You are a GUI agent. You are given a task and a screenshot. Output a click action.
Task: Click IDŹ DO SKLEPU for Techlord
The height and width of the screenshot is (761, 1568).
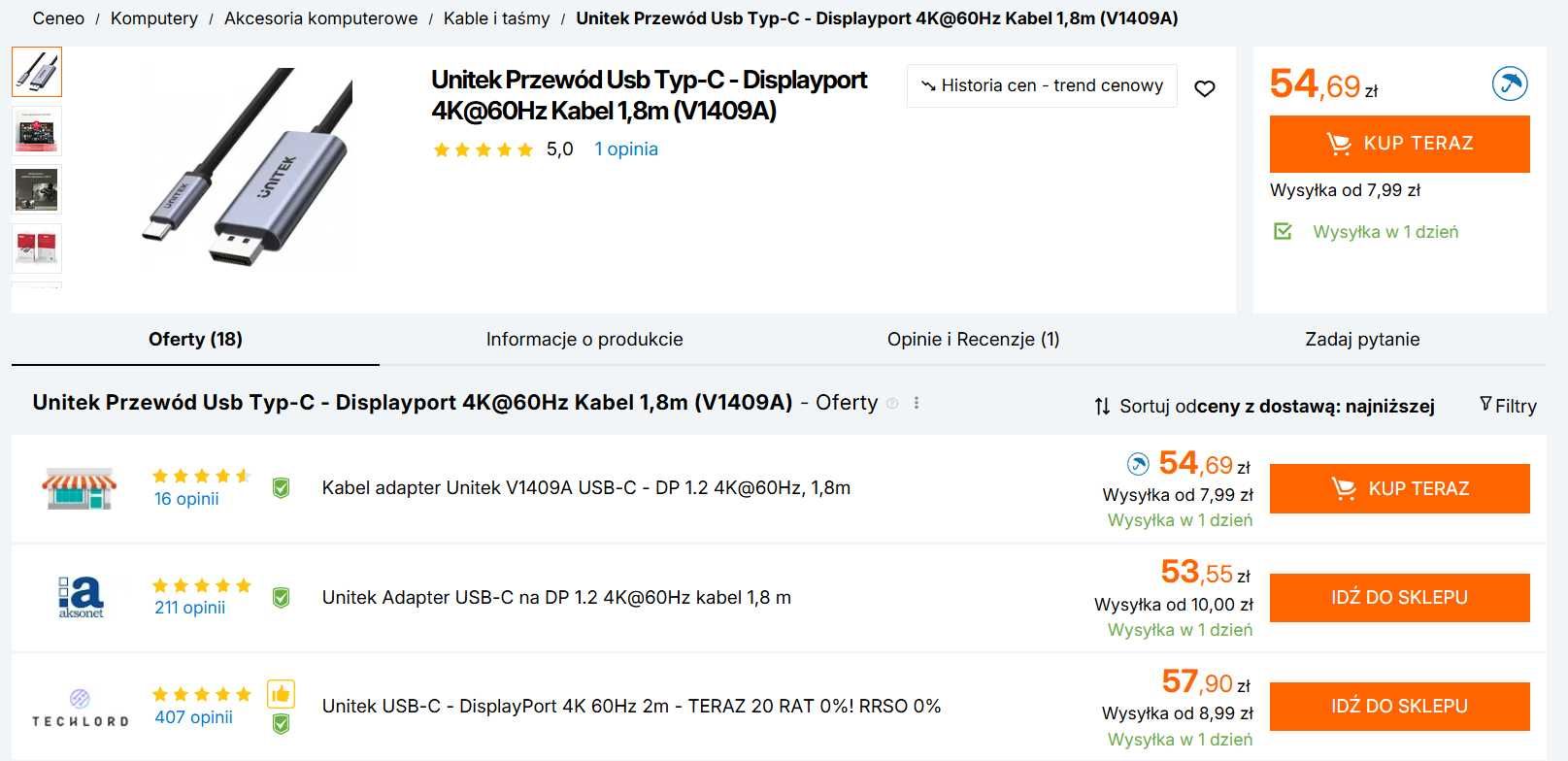(1400, 707)
